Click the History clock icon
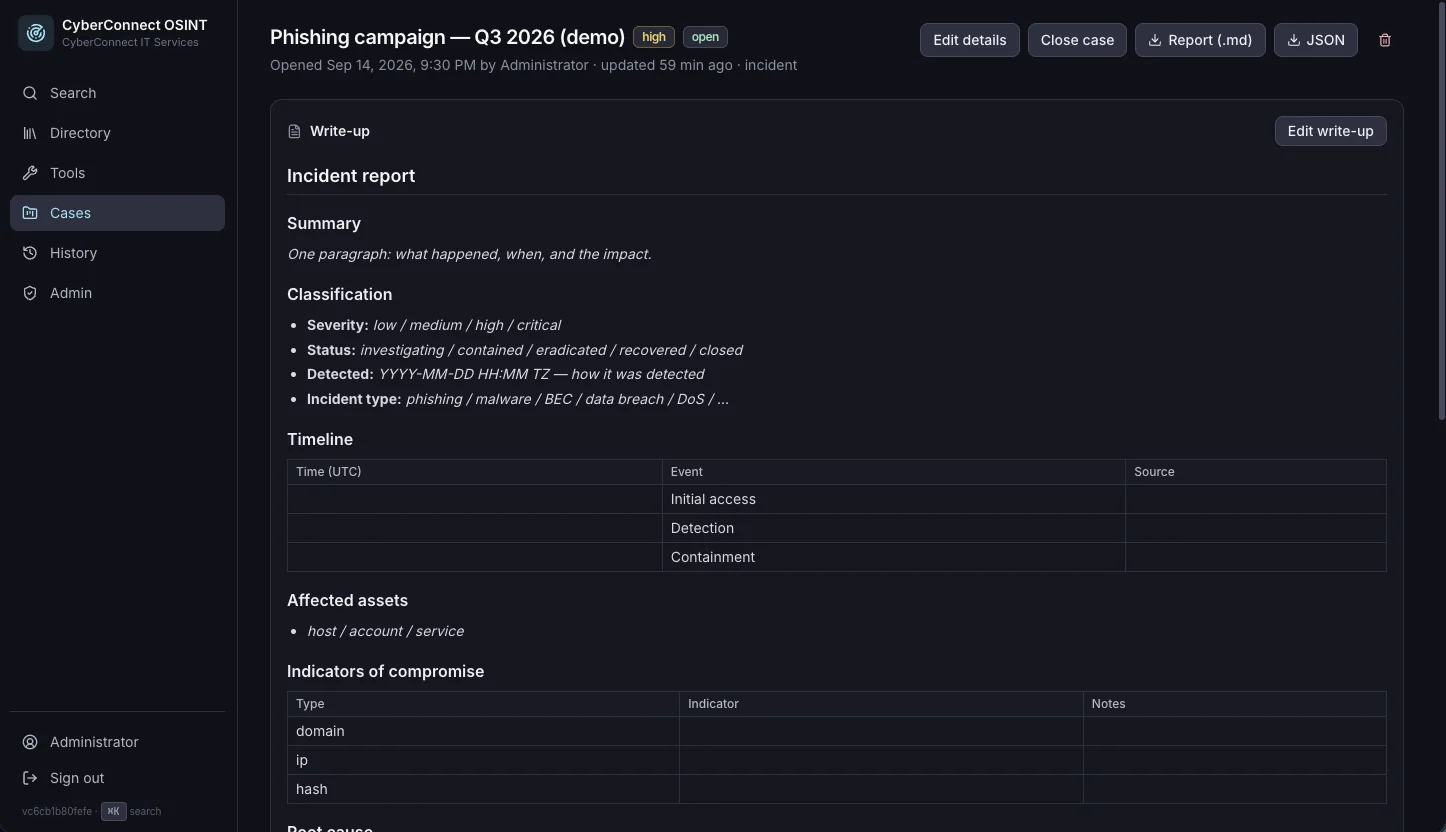The image size is (1446, 832). (30, 253)
